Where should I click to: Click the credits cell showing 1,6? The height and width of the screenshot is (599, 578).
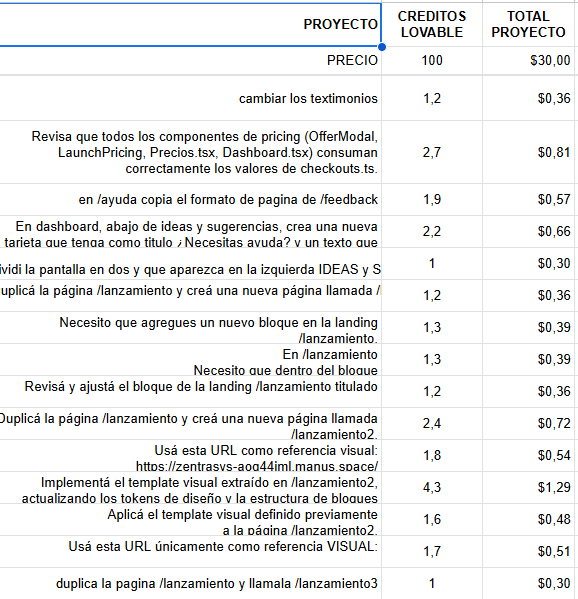432,520
